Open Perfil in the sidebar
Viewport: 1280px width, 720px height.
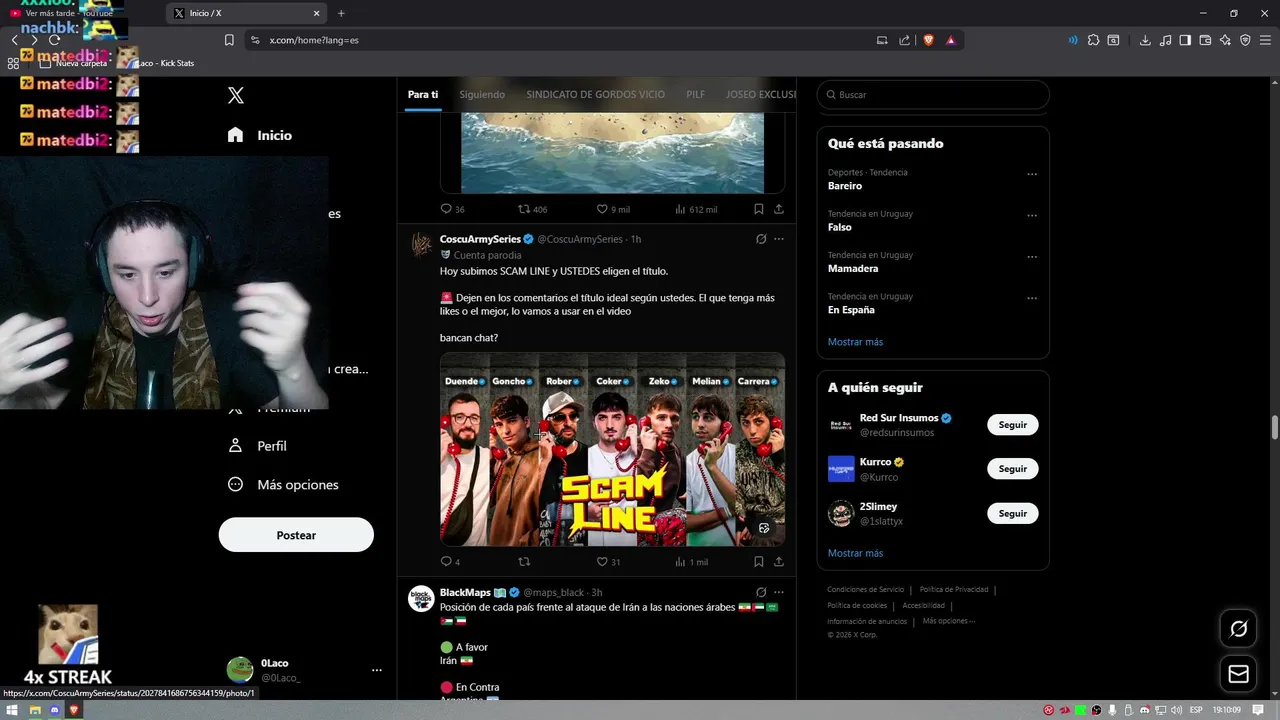(x=258, y=446)
